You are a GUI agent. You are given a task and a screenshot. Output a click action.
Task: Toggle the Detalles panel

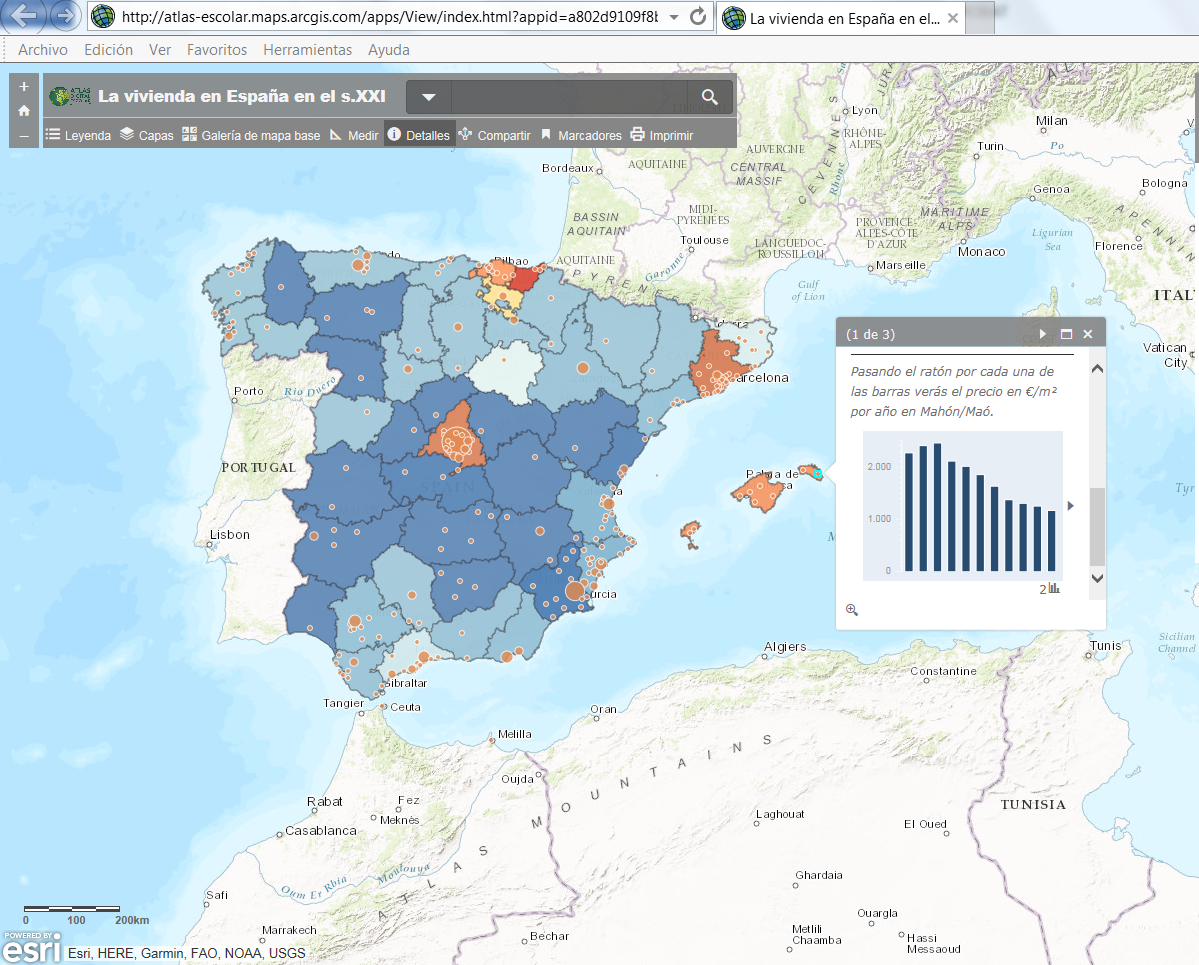point(419,135)
